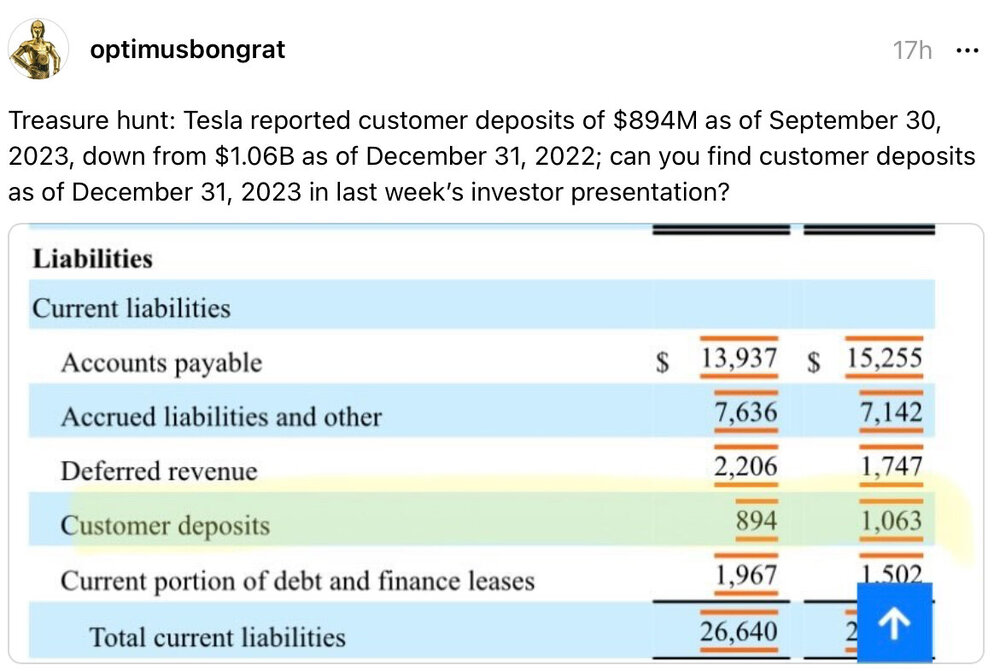The height and width of the screenshot is (671, 1000).
Task: Click the Accrued liabilities and other label
Action: coord(221,416)
